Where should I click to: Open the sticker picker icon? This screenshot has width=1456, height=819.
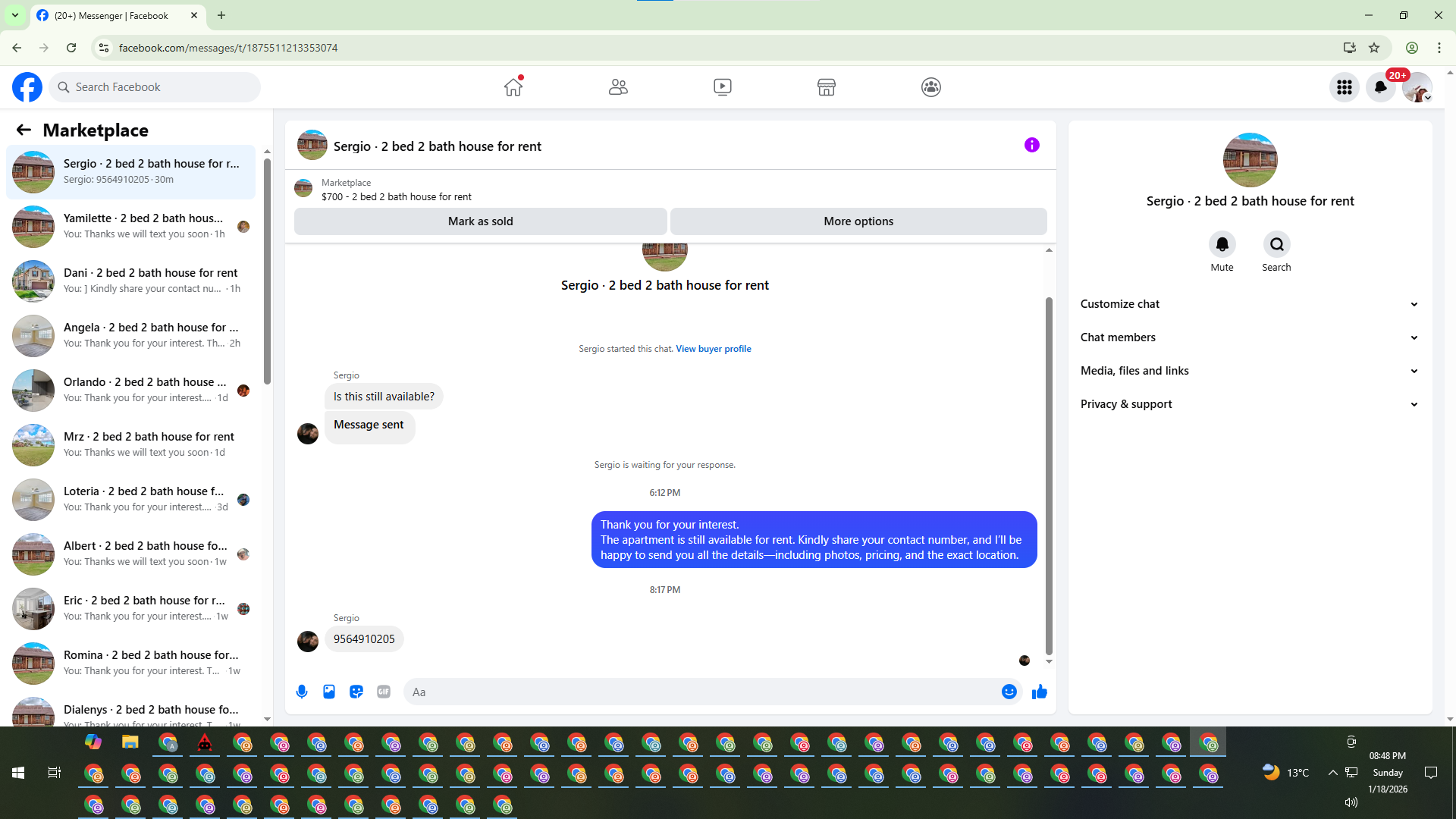pos(356,692)
